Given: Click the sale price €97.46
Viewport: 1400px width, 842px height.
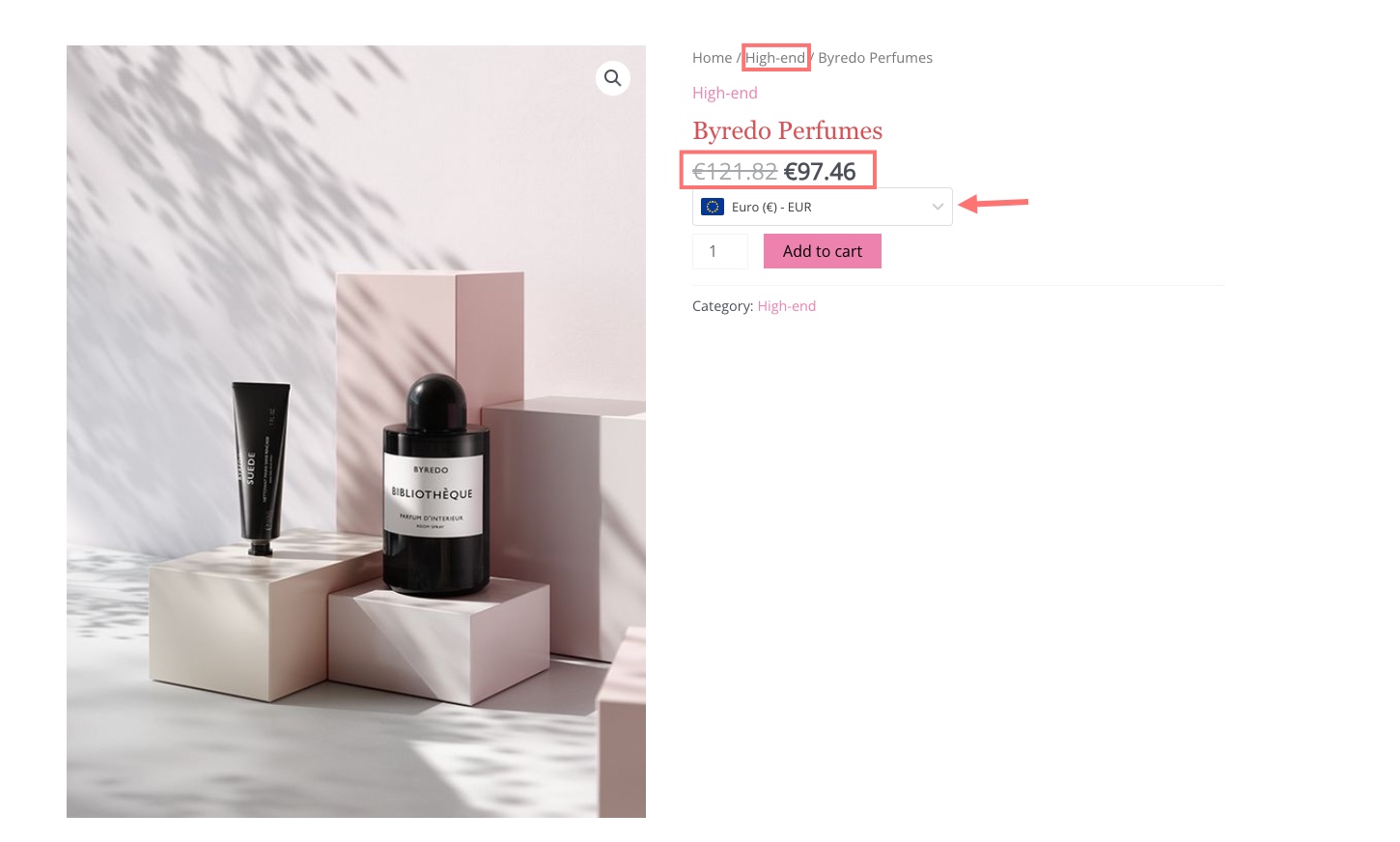Looking at the screenshot, I should (820, 172).
